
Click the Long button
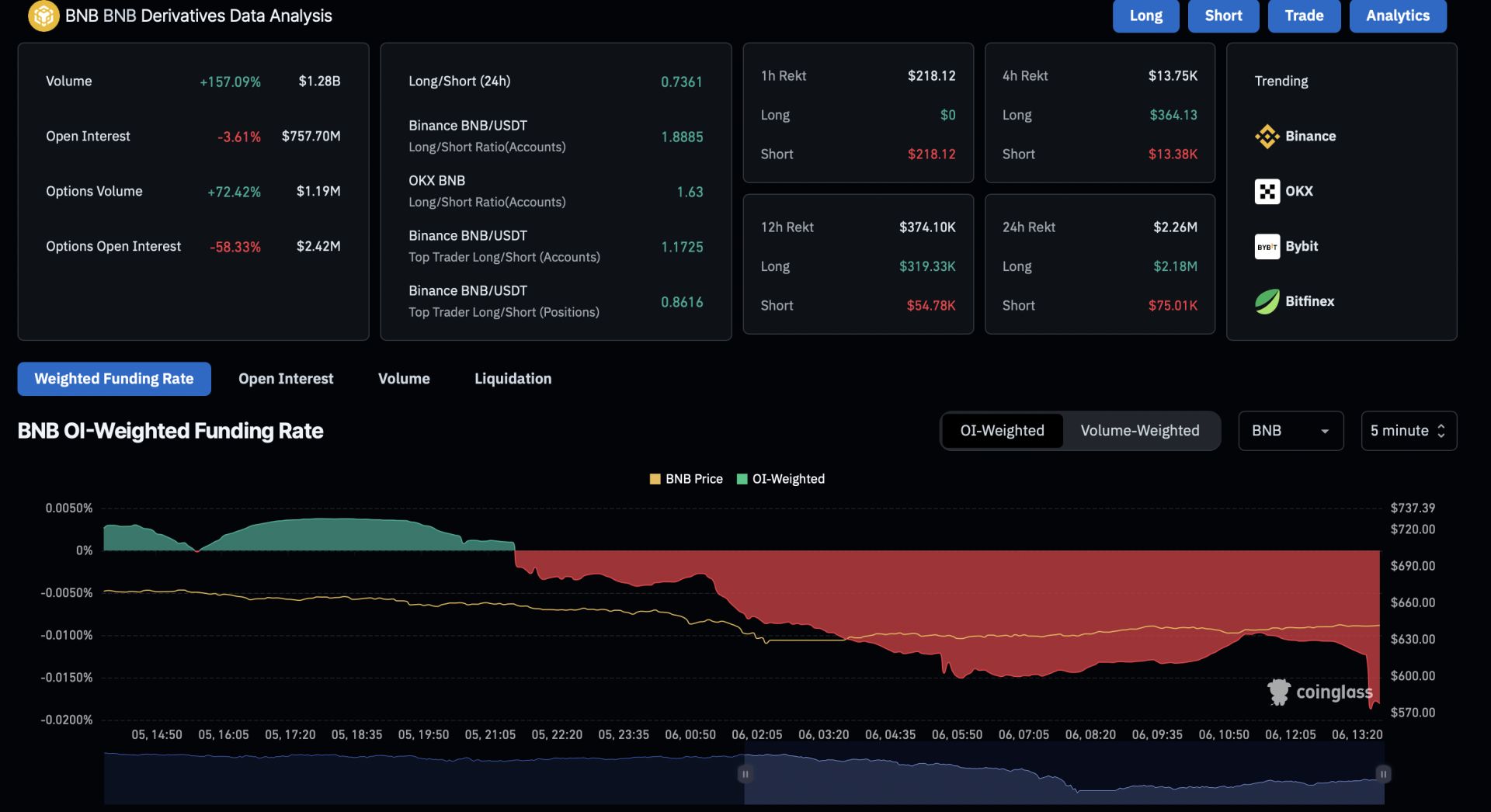click(x=1145, y=16)
